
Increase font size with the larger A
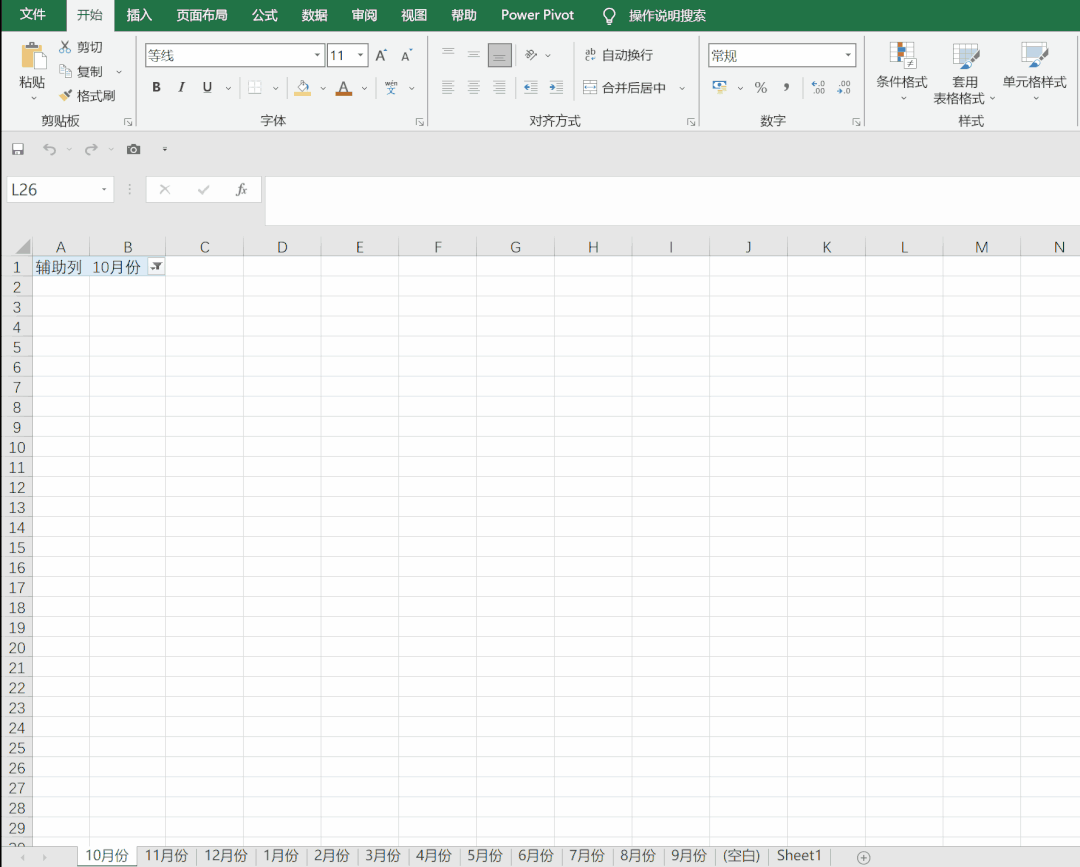[x=381, y=56]
